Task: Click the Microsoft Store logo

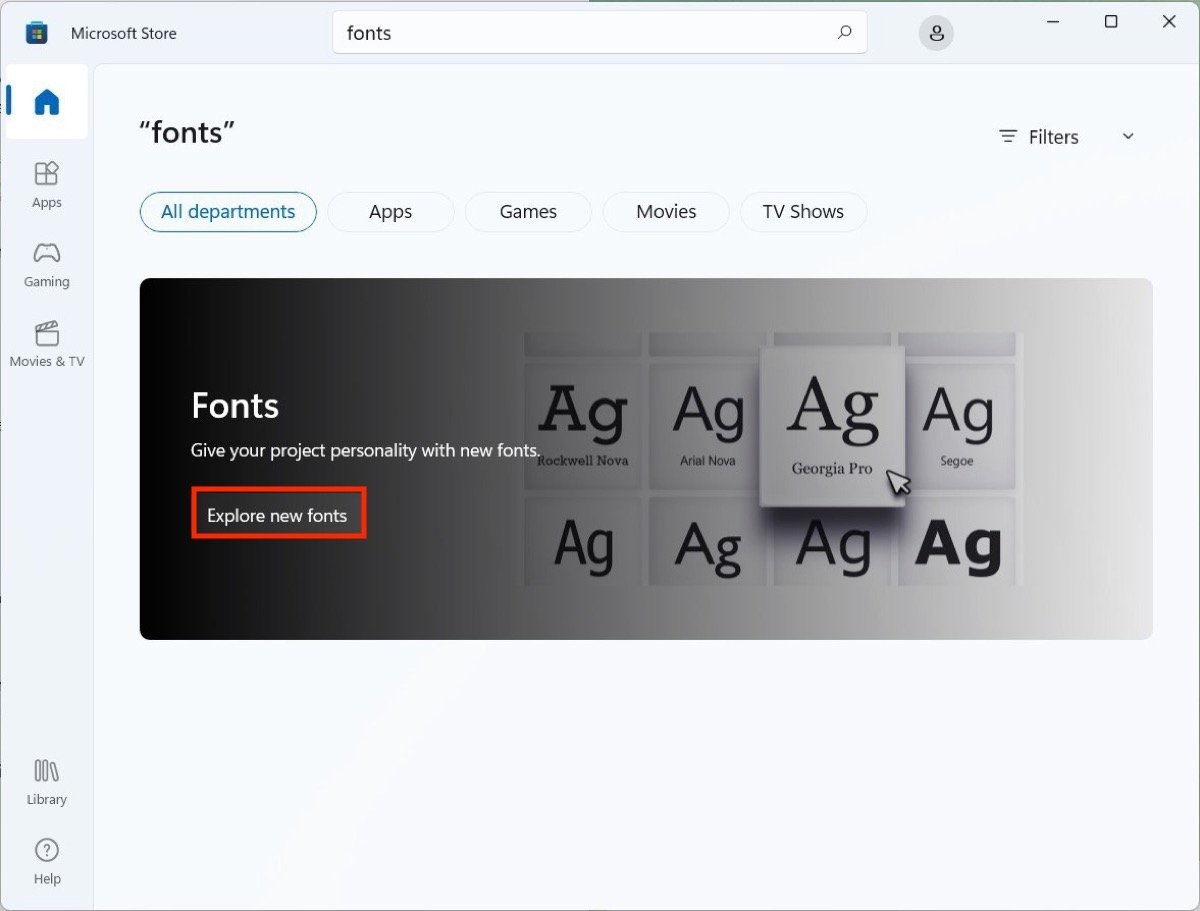Action: tap(37, 33)
